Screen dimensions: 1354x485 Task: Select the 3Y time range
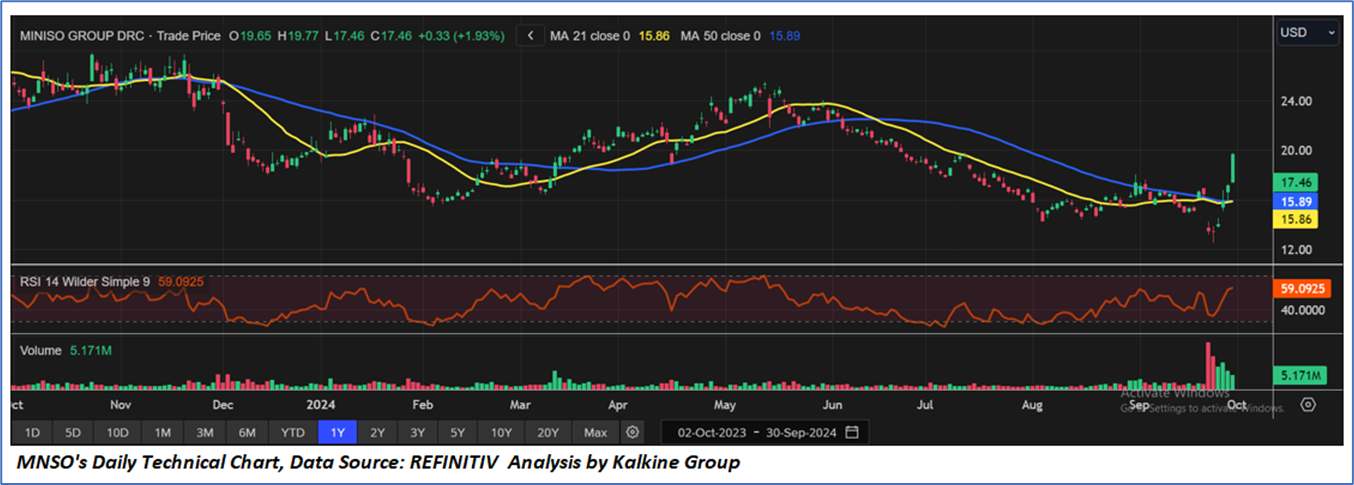tap(417, 432)
